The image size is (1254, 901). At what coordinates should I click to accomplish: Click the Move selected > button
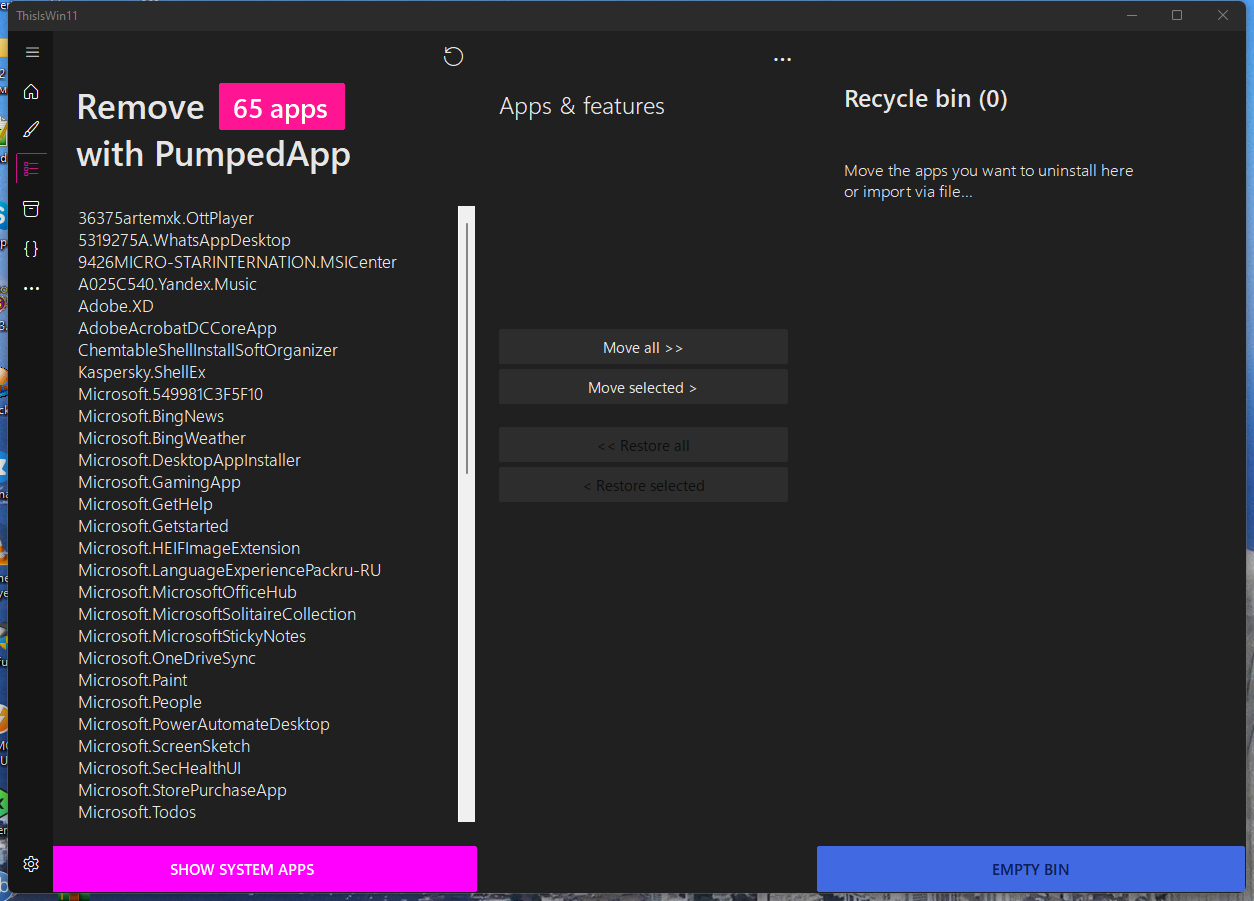click(x=643, y=387)
